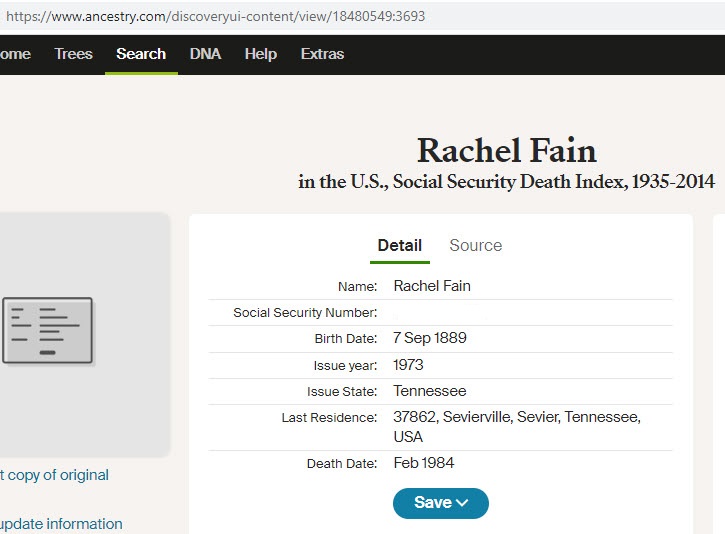Open the Extras menu
Viewport: 725px width, 534px height.
(322, 54)
